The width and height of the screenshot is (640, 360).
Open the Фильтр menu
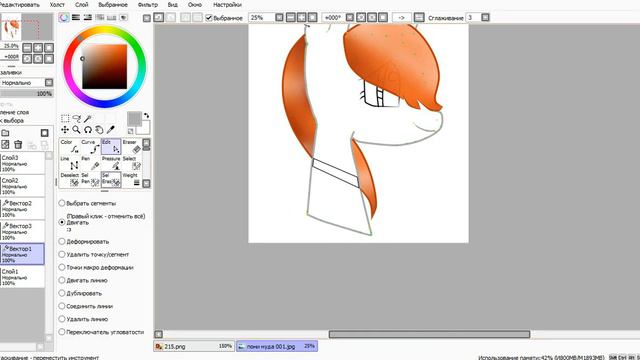click(147, 5)
